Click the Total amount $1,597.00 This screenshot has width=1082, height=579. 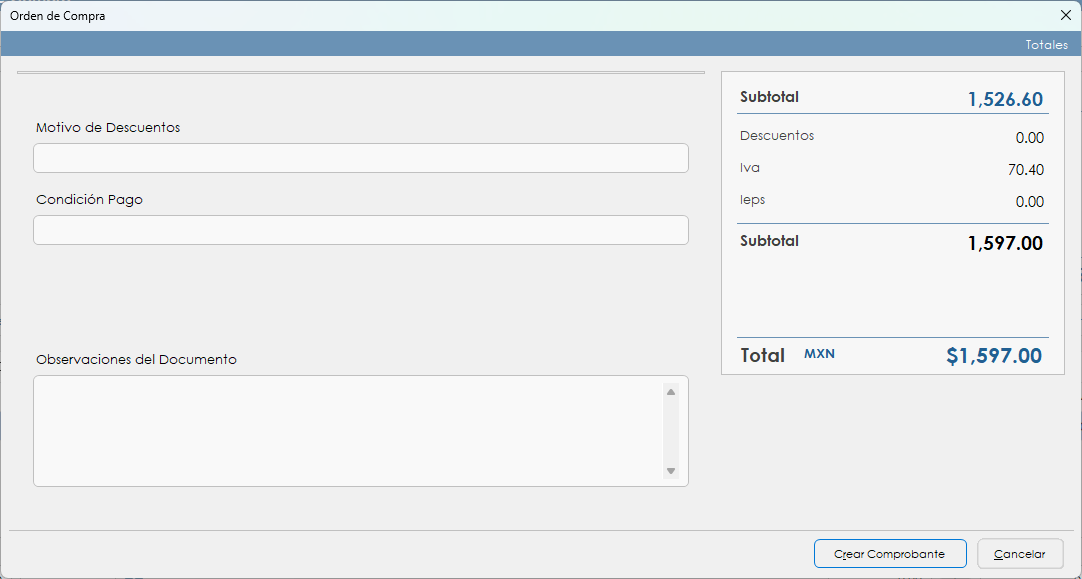click(x=994, y=356)
